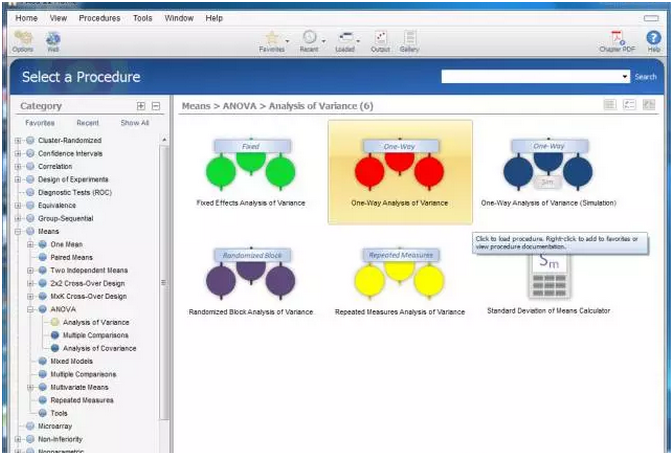Click the Loaded procedures toolbar icon
Image resolution: width=671 pixels, height=453 pixels.
coord(345,38)
